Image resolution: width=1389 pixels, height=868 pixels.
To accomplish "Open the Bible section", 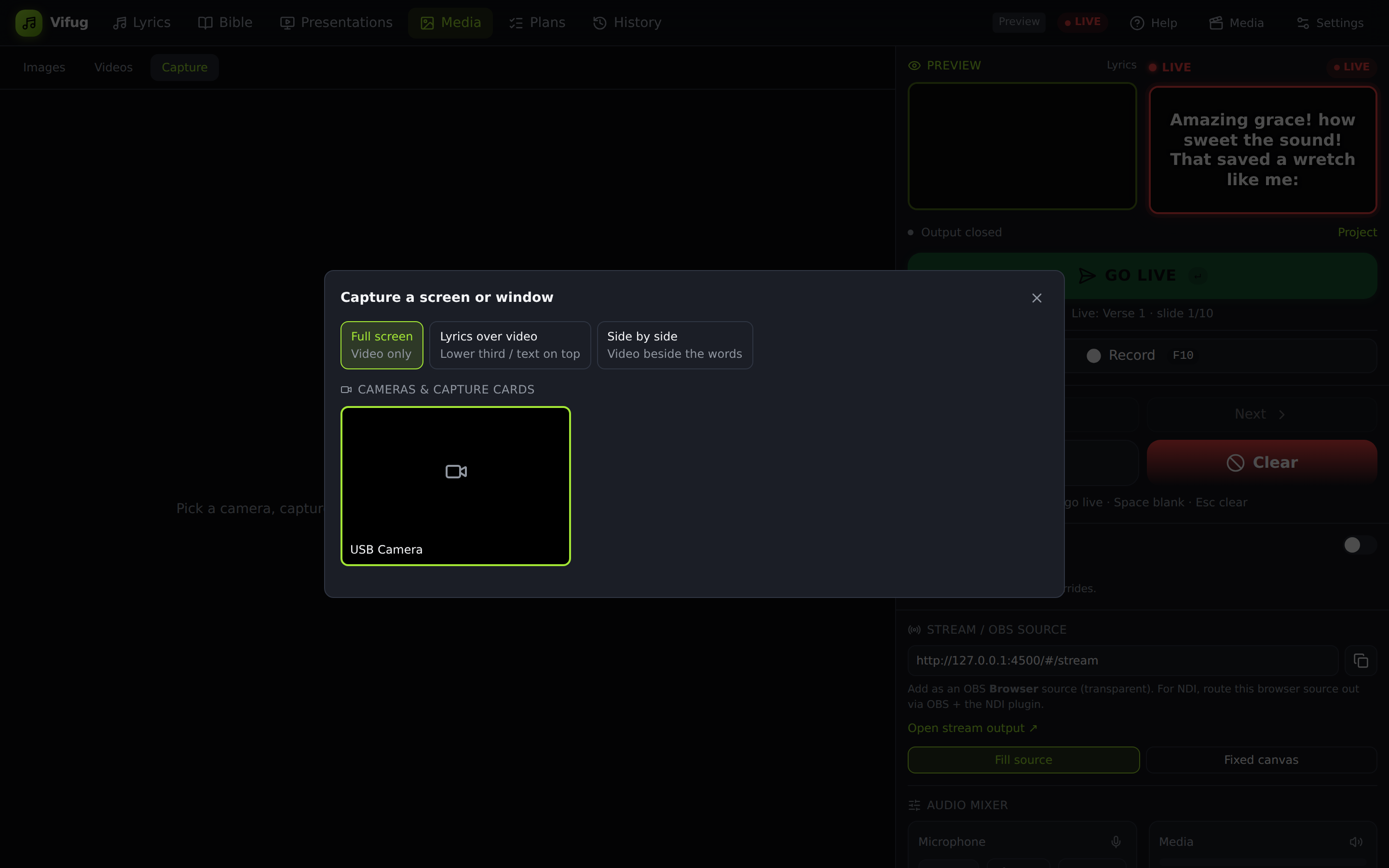I will pyautogui.click(x=225, y=22).
